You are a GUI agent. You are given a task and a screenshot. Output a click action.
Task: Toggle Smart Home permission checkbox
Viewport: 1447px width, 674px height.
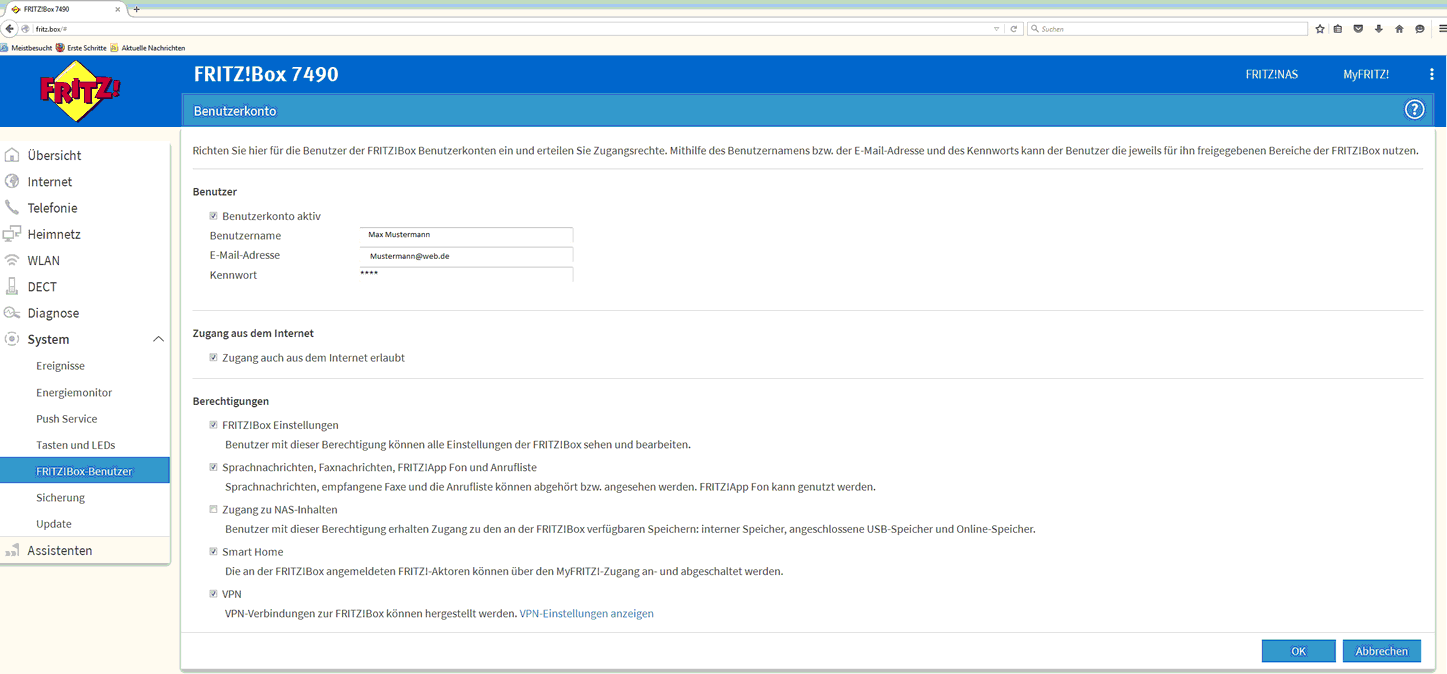[213, 551]
